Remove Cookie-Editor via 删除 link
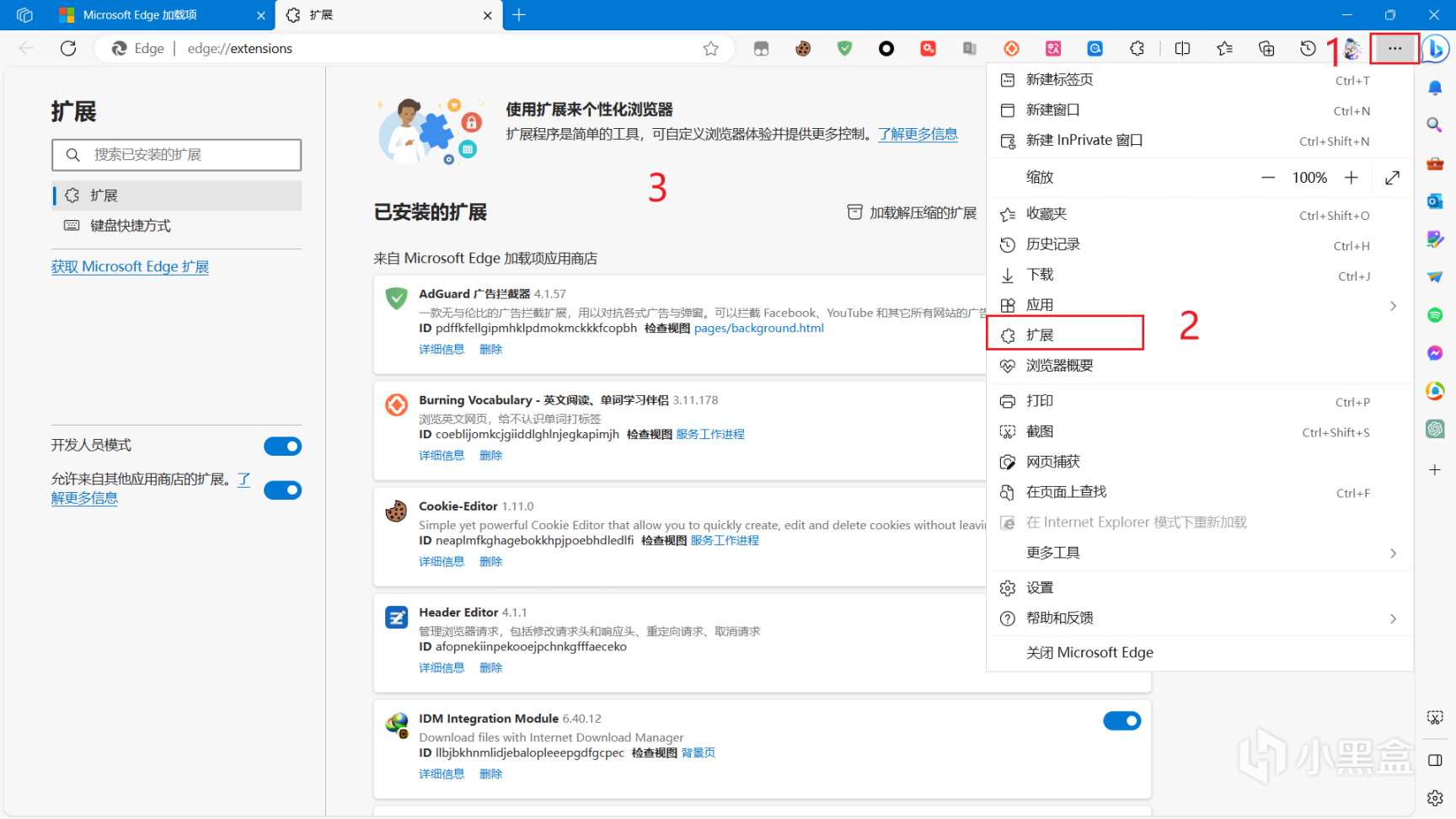The width and height of the screenshot is (1456, 819). [x=490, y=562]
